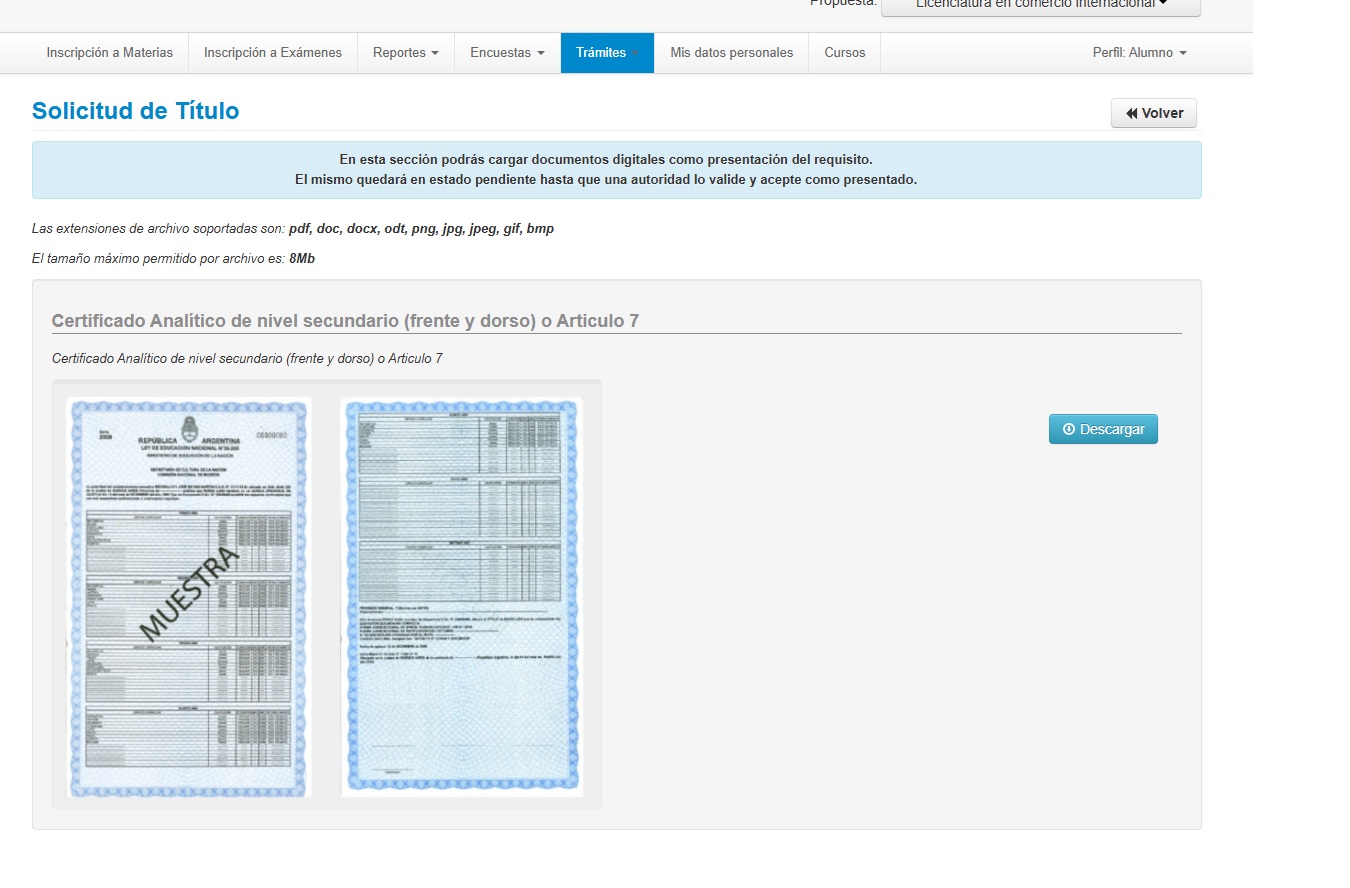The image size is (1350, 888).
Task: Click the Propuesta label at top
Action: click(842, 4)
